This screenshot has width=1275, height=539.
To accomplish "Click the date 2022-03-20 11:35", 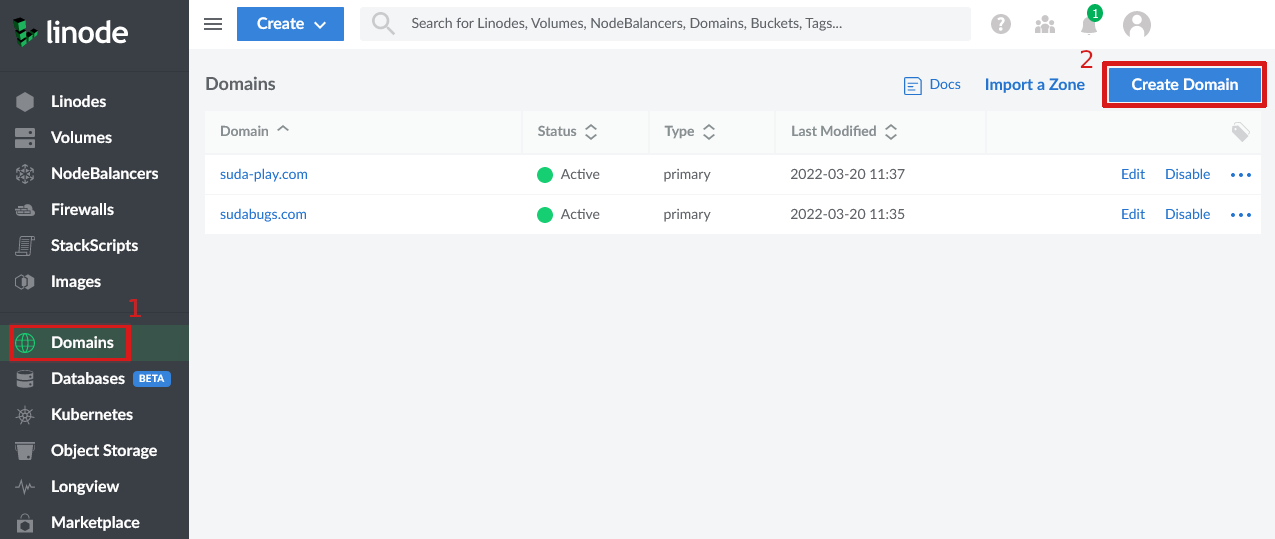I will (x=847, y=214).
